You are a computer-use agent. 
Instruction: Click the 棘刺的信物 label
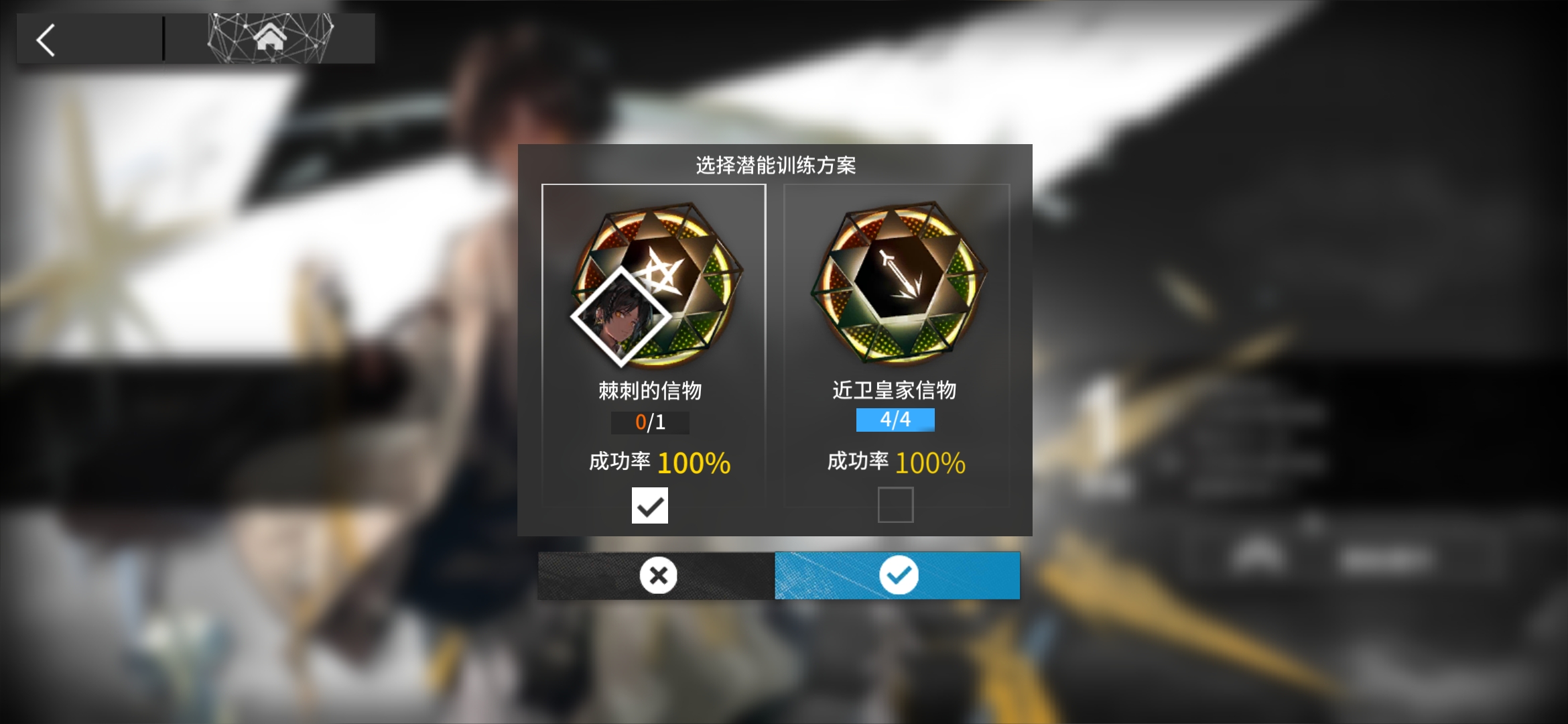tap(650, 390)
